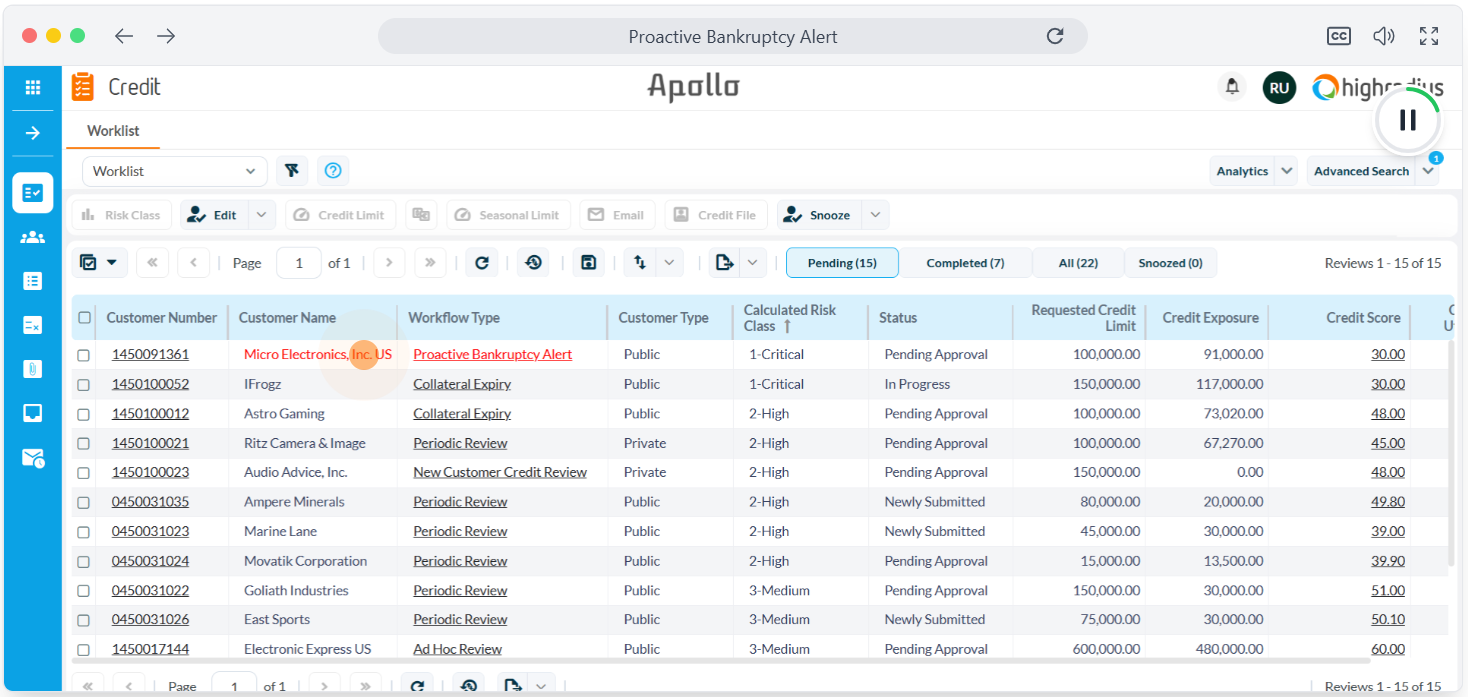Switch to the Completed (7) tab
This screenshot has height=697, width=1468.
(x=965, y=263)
